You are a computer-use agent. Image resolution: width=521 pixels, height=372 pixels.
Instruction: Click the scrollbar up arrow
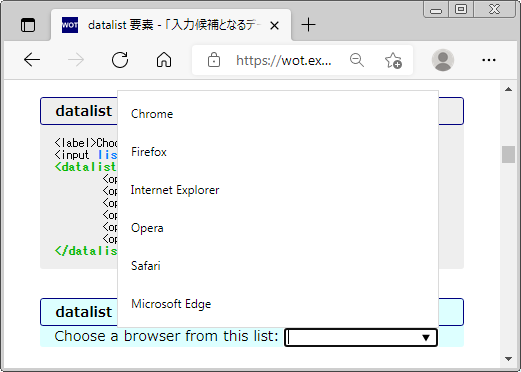(508, 89)
